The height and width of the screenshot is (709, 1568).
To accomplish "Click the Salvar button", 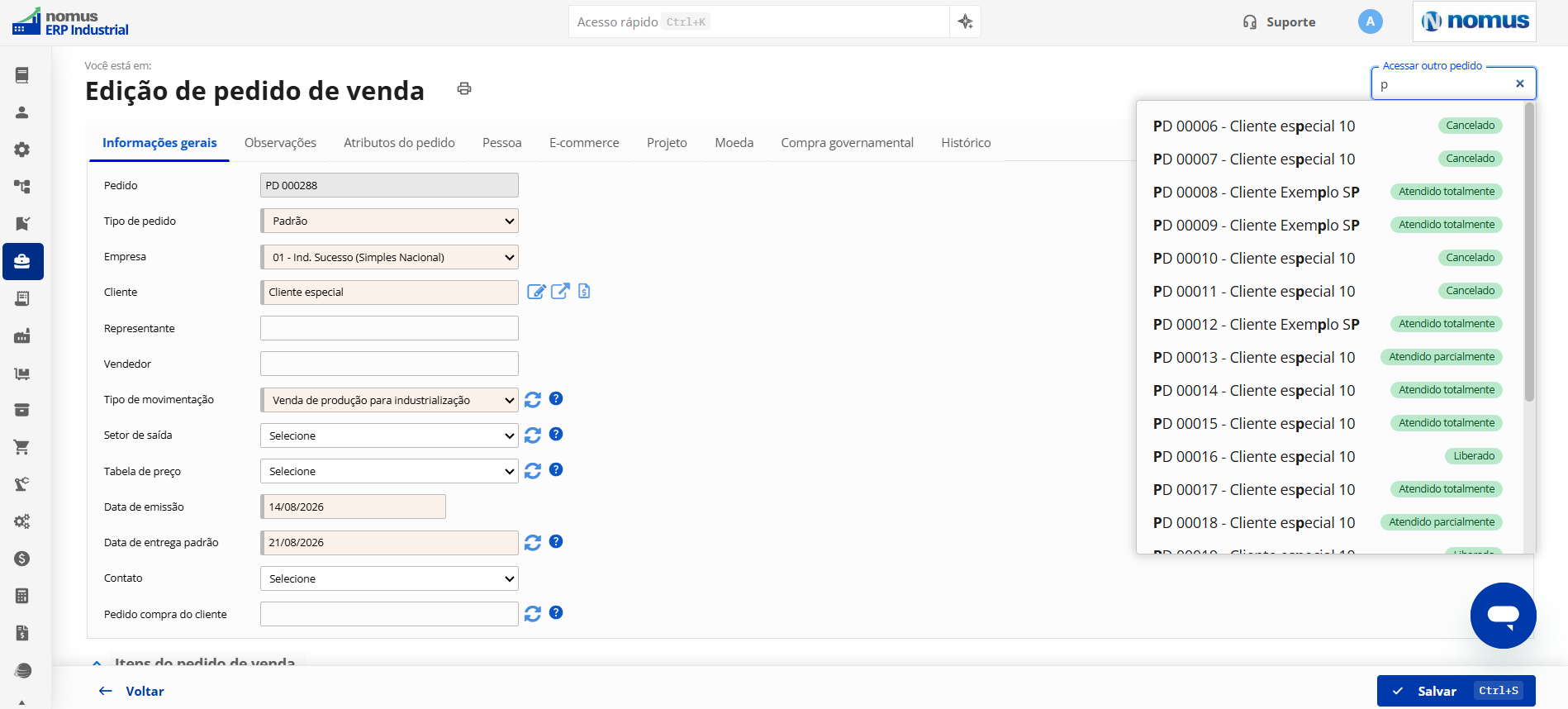I will point(1456,691).
